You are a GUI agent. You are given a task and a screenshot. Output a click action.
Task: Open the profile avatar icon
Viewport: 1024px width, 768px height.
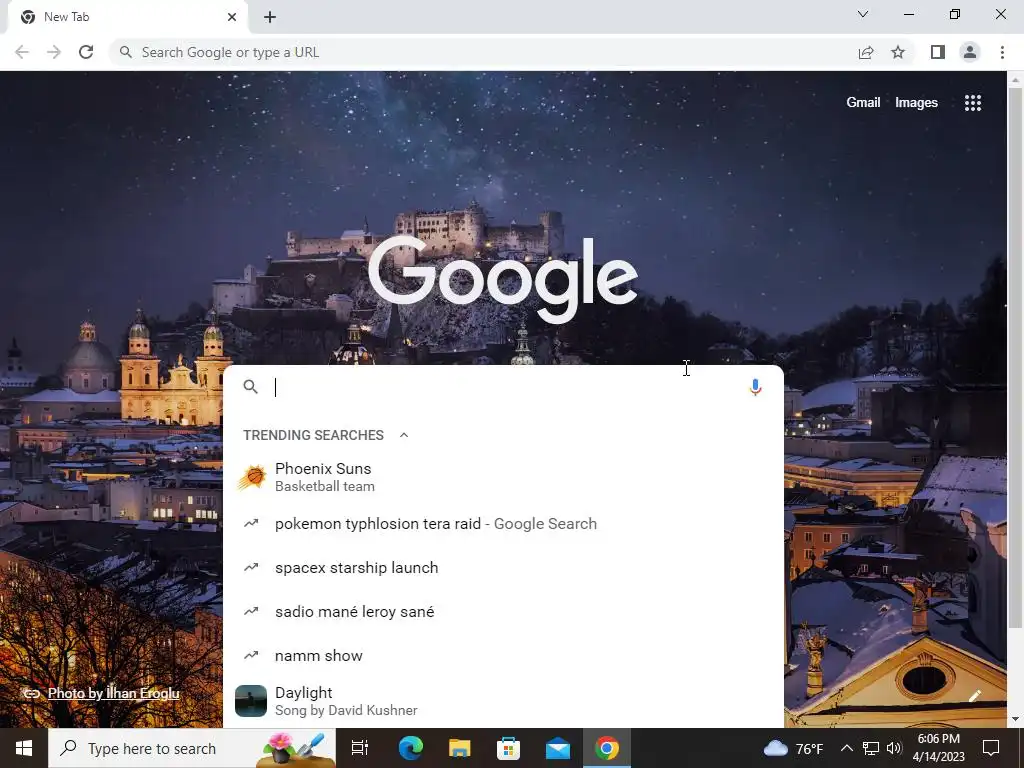970,52
